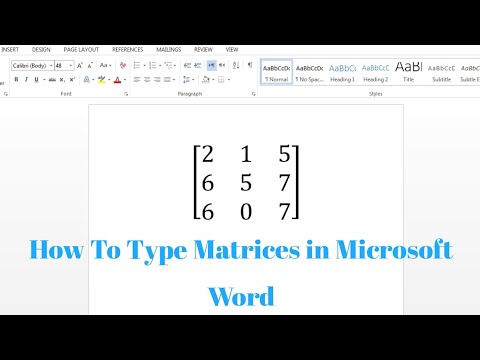
Task: Click the Line and Paragraph Spacing icon
Action: tap(186, 80)
